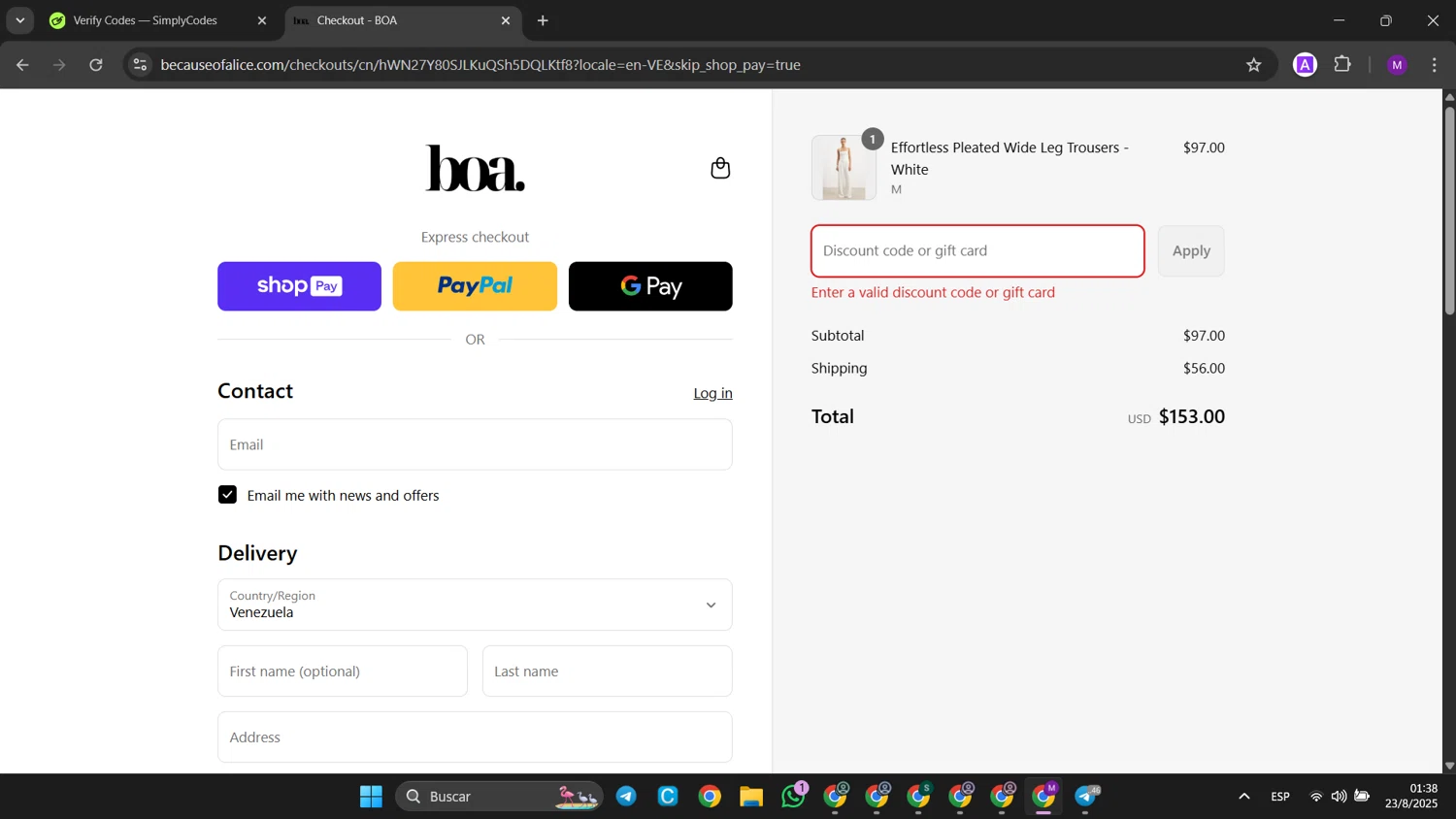View site information icon in address bar
The image size is (1456, 819).
(140, 65)
